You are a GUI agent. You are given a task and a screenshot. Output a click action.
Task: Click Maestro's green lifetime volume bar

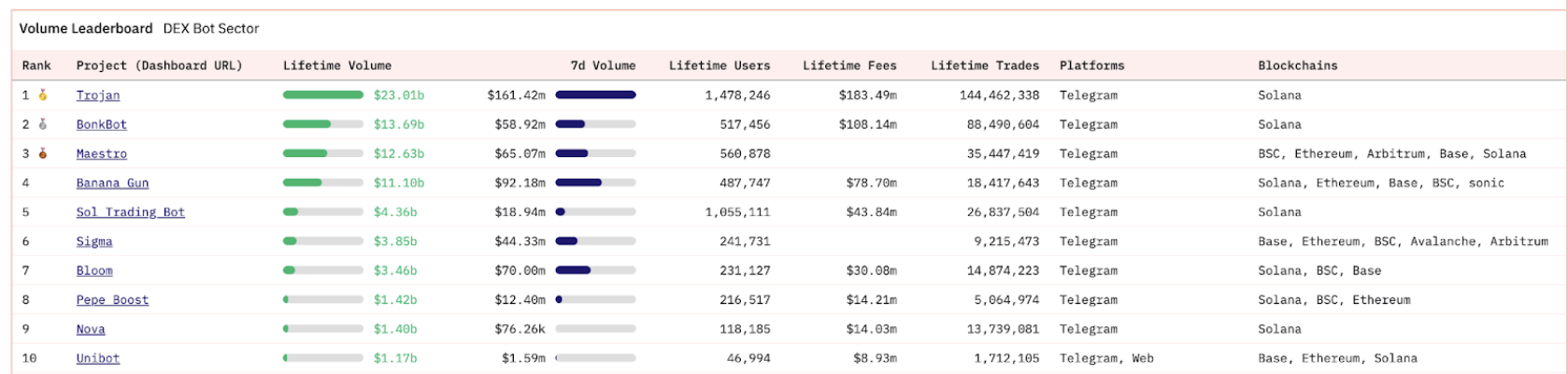pyautogui.click(x=306, y=153)
